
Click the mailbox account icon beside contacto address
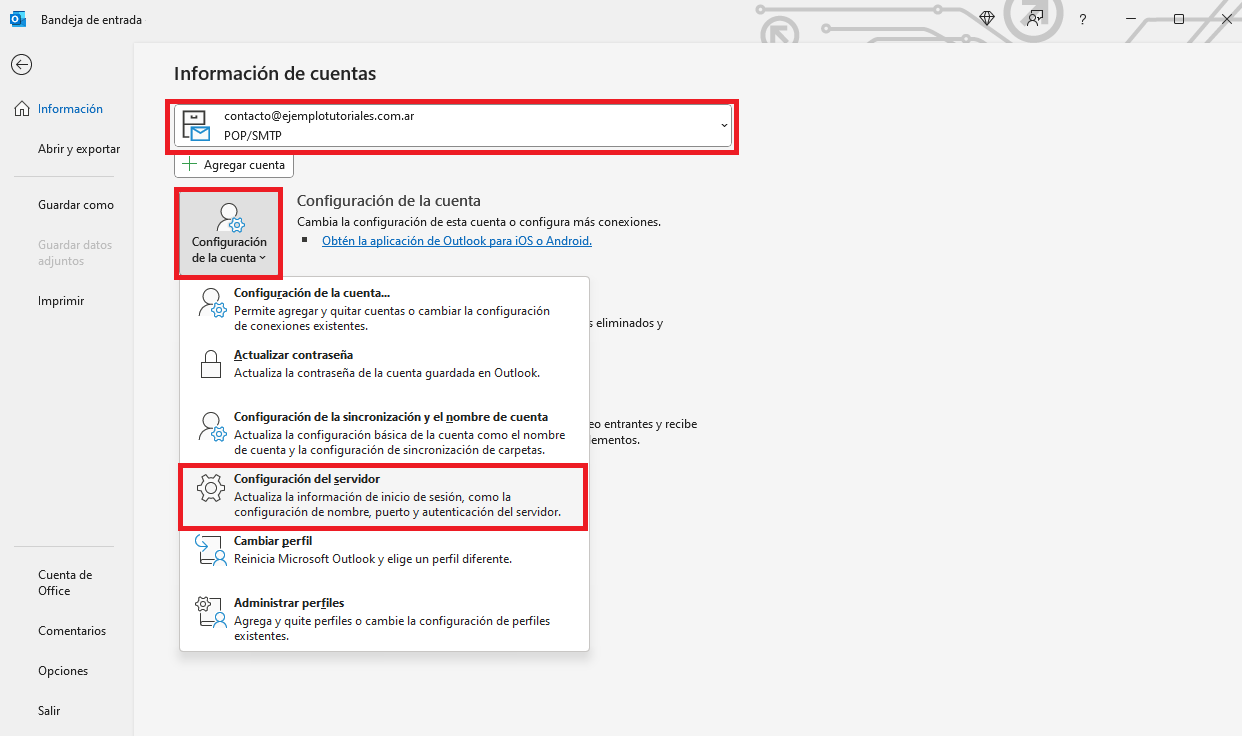tap(196, 126)
